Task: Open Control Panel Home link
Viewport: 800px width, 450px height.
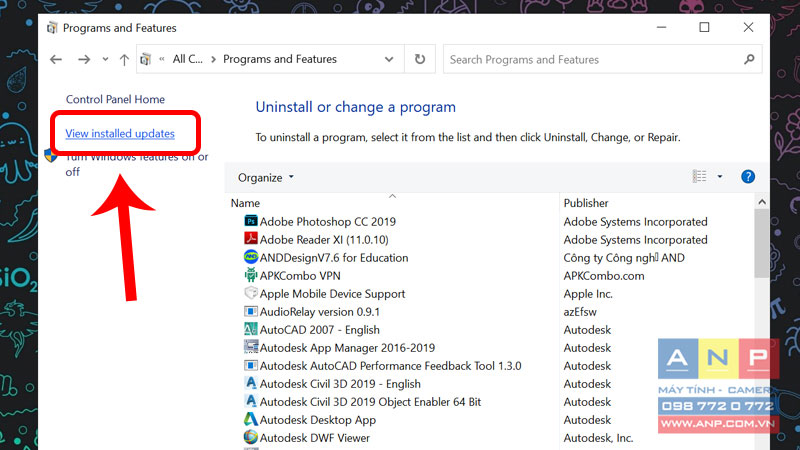Action: pyautogui.click(x=115, y=99)
